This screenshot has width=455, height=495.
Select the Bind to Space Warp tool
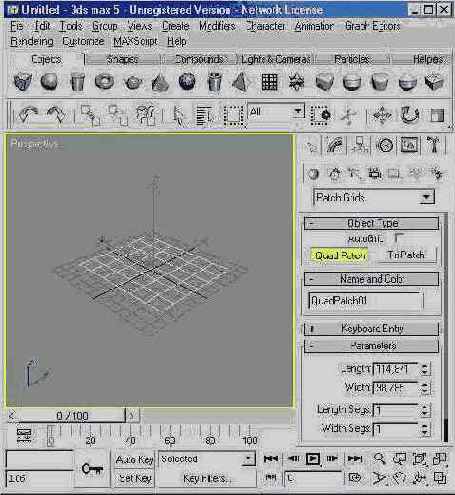145,115
